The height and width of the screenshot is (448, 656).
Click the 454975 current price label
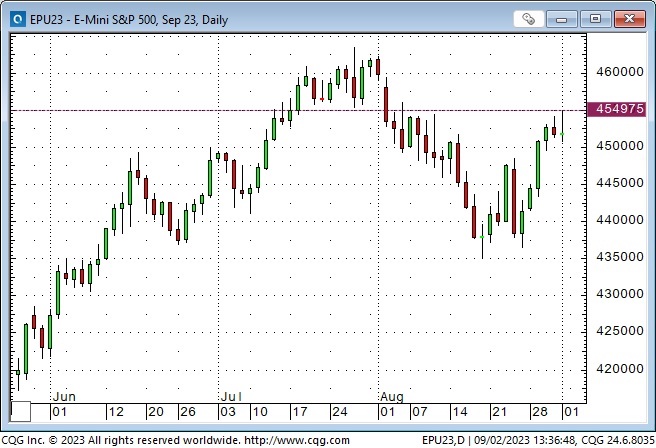pyautogui.click(x=617, y=109)
